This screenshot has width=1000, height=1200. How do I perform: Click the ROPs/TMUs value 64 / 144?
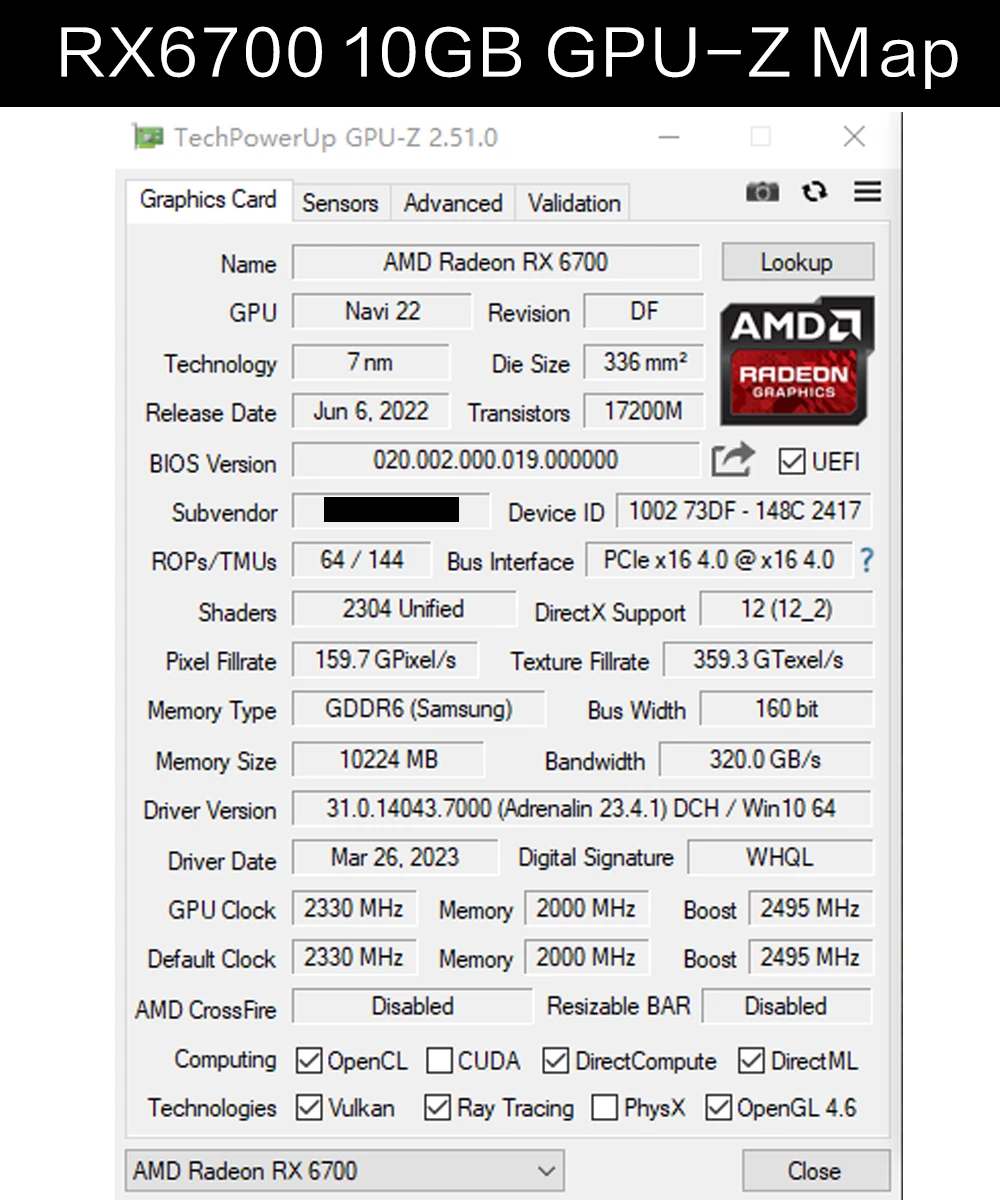[x=361, y=560]
